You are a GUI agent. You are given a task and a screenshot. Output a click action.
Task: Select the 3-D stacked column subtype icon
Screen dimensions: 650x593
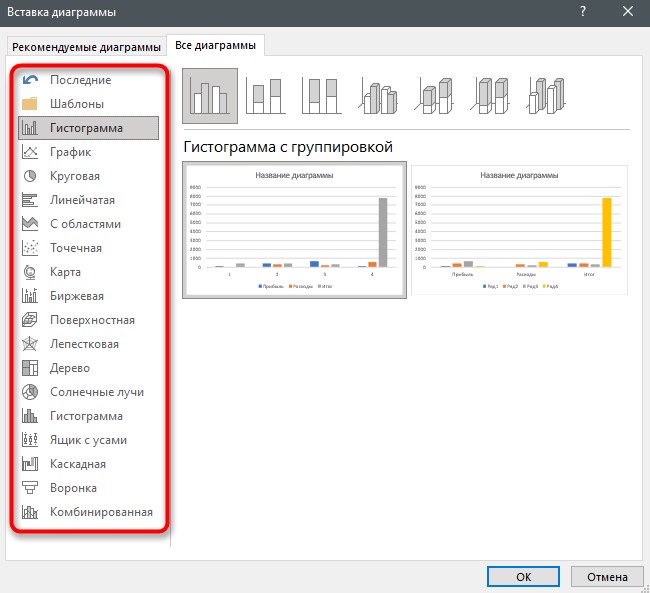434,96
